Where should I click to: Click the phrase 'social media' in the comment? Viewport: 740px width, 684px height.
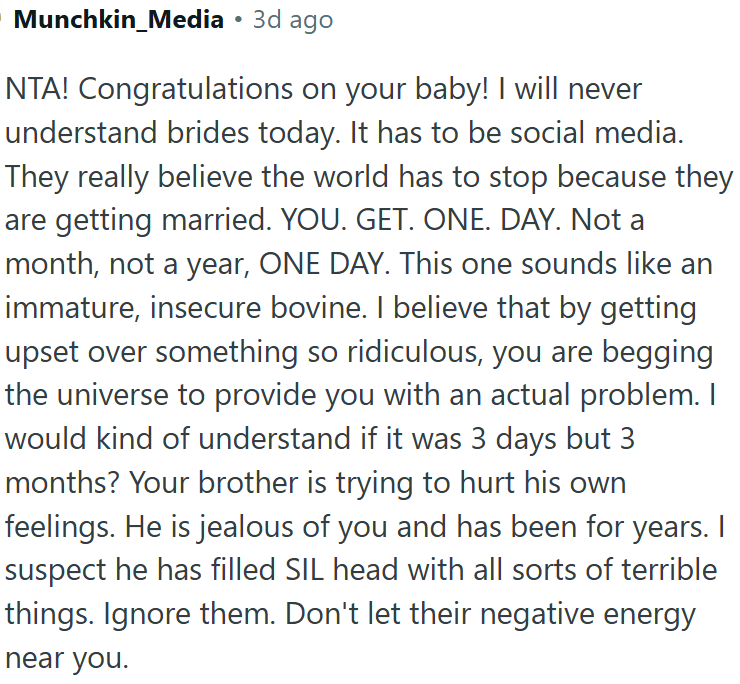click(597, 132)
